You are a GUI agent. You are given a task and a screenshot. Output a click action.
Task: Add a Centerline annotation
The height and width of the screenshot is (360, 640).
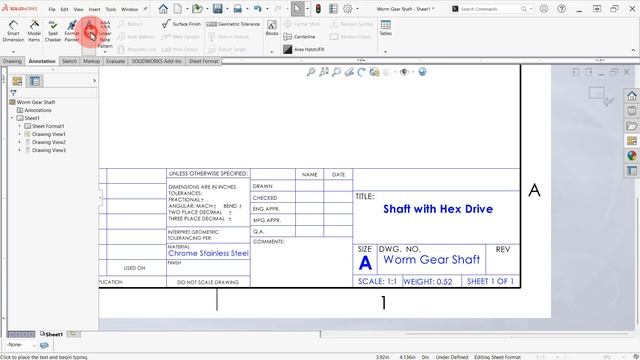(299, 37)
